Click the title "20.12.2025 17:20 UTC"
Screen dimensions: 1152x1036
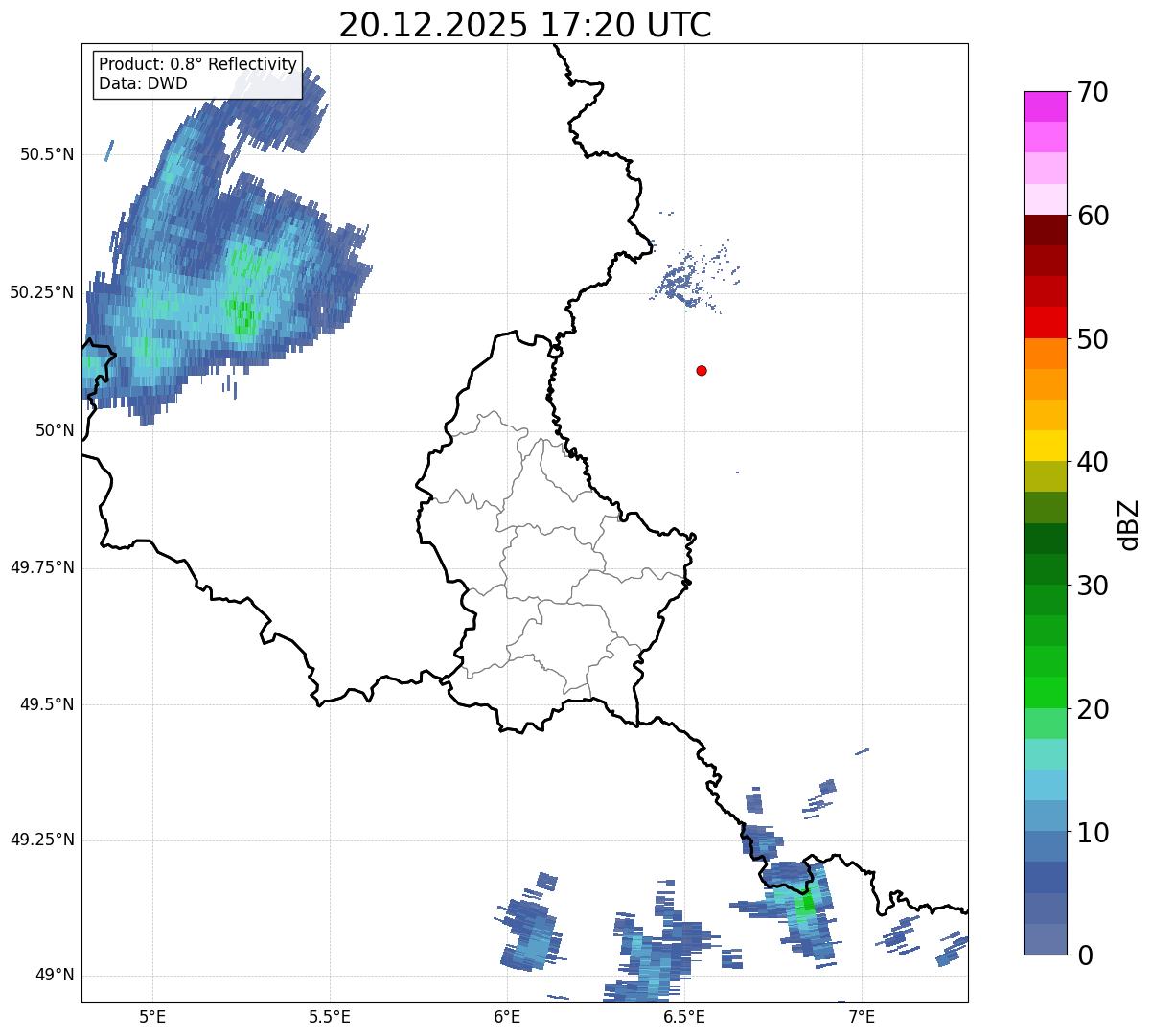pyautogui.click(x=525, y=25)
